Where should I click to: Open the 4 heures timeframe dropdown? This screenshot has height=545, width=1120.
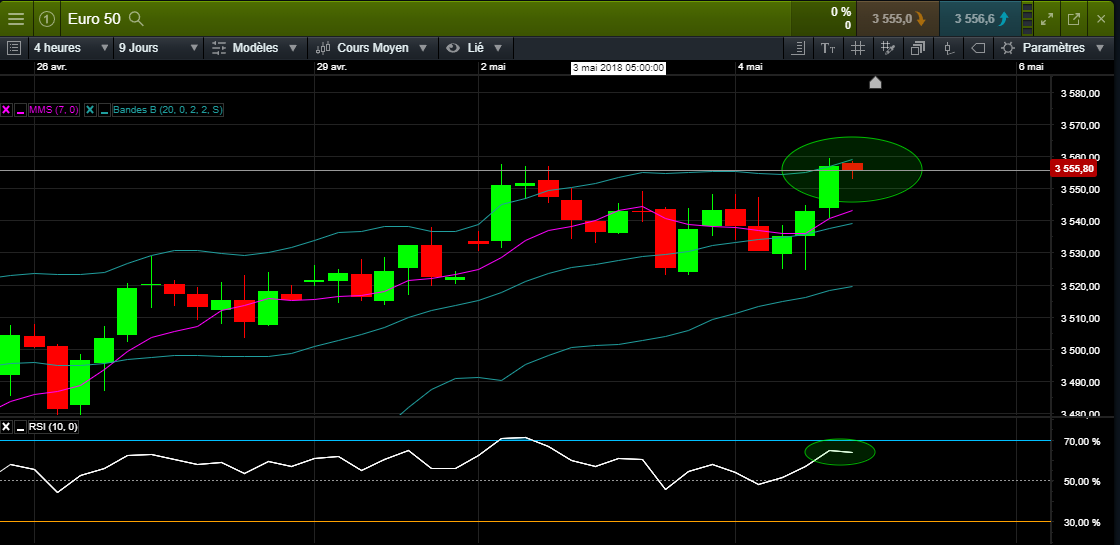tap(70, 48)
